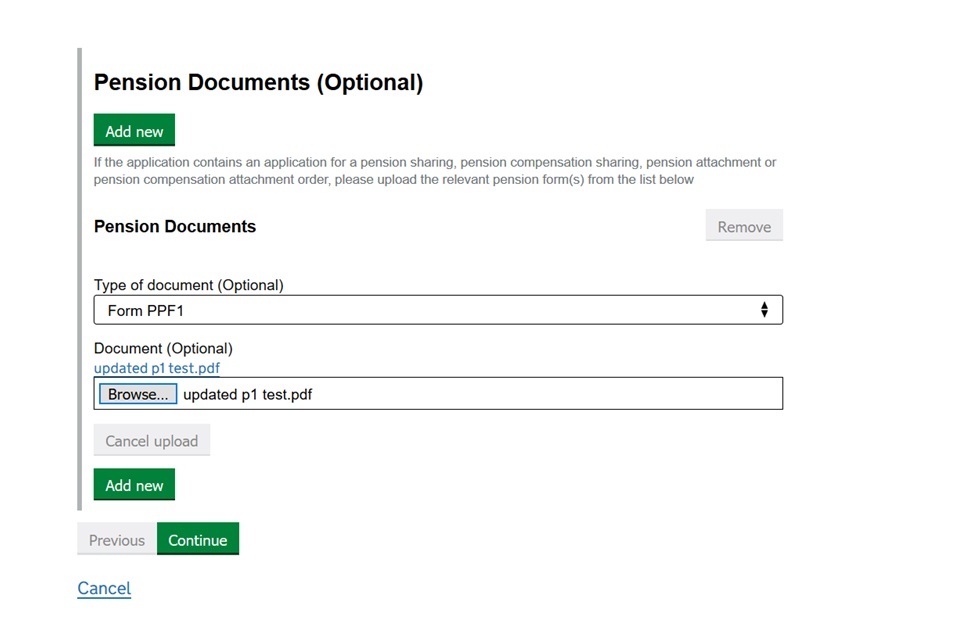Click the dropdown arrows beside Form PPF1
The width and height of the screenshot is (960, 640).
764,310
